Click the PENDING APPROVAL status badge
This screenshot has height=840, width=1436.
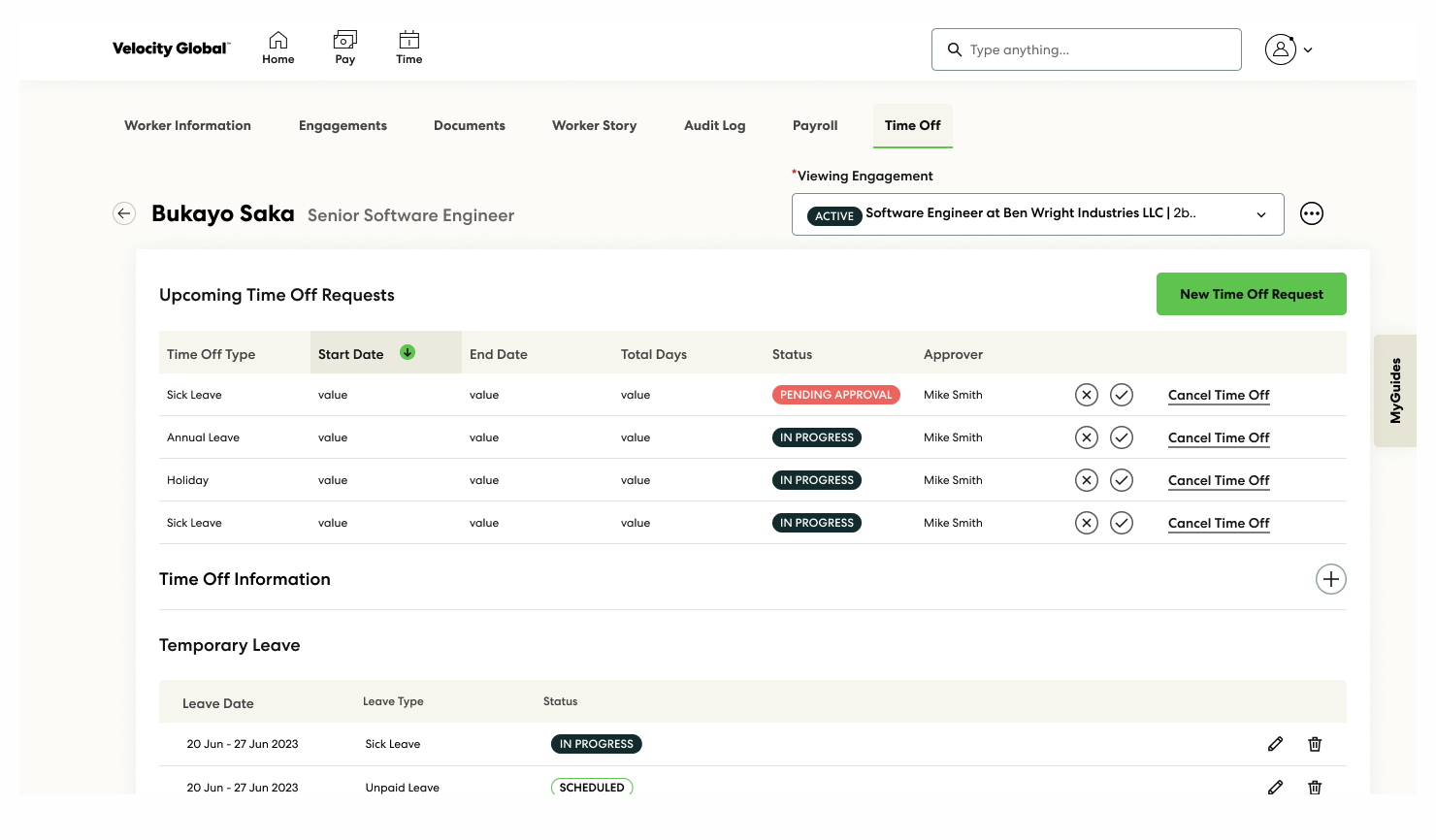point(836,395)
